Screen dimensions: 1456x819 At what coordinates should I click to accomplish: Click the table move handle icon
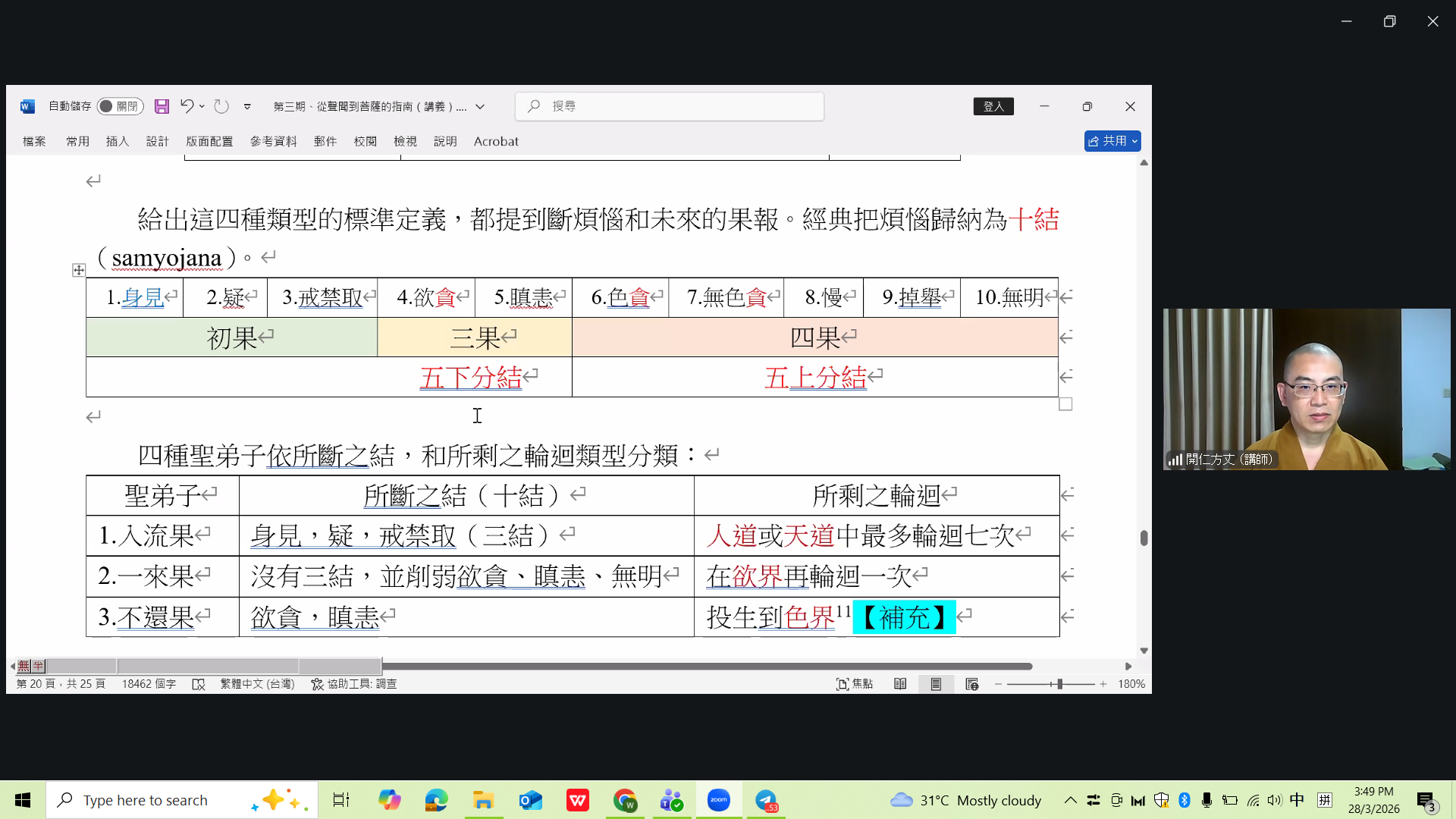(x=79, y=270)
